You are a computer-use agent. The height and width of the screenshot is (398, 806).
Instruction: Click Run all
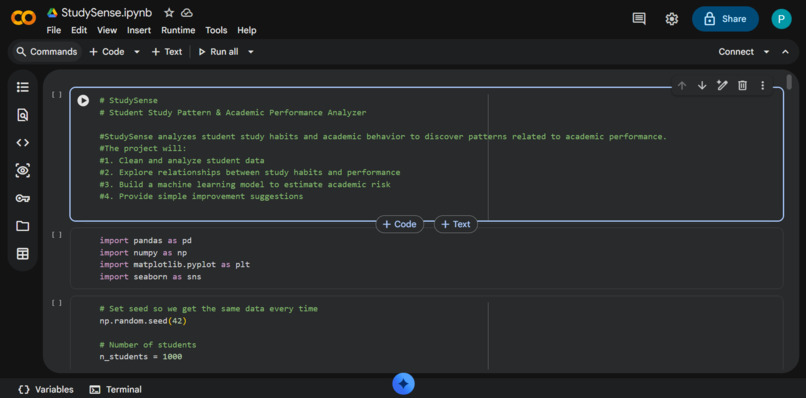[x=218, y=52]
